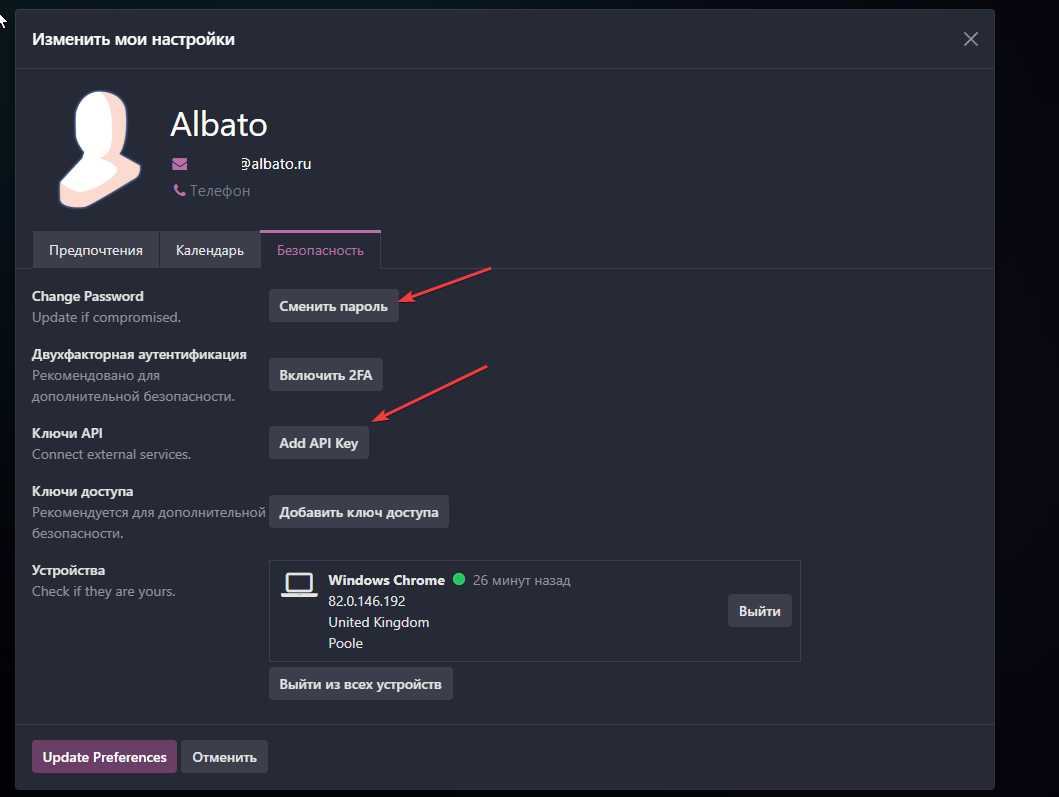Save with Update Preferences button
The width and height of the screenshot is (1059, 797).
click(104, 757)
